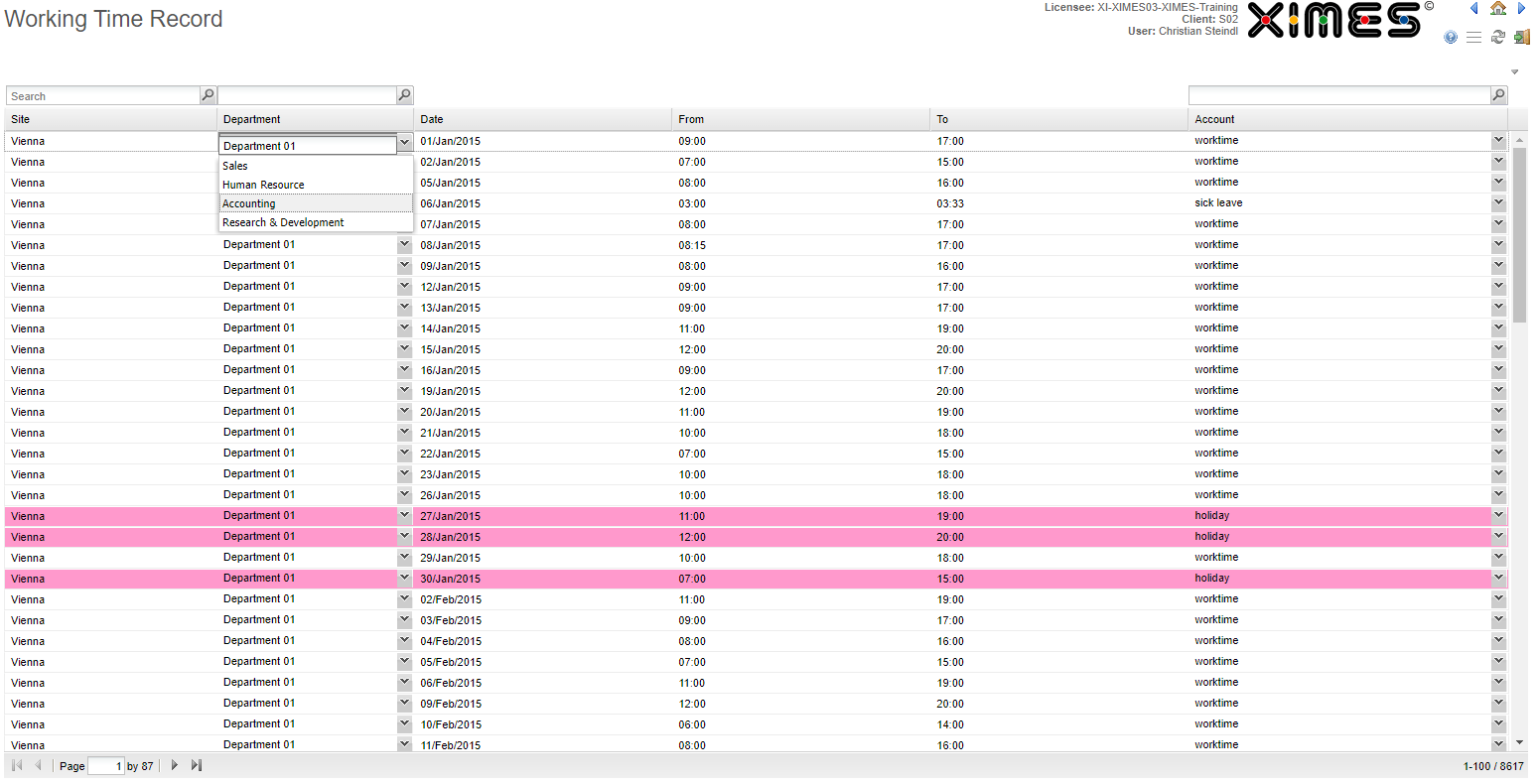Click the Department search input field
Viewport: 1538px width, 784px height.
(307, 96)
